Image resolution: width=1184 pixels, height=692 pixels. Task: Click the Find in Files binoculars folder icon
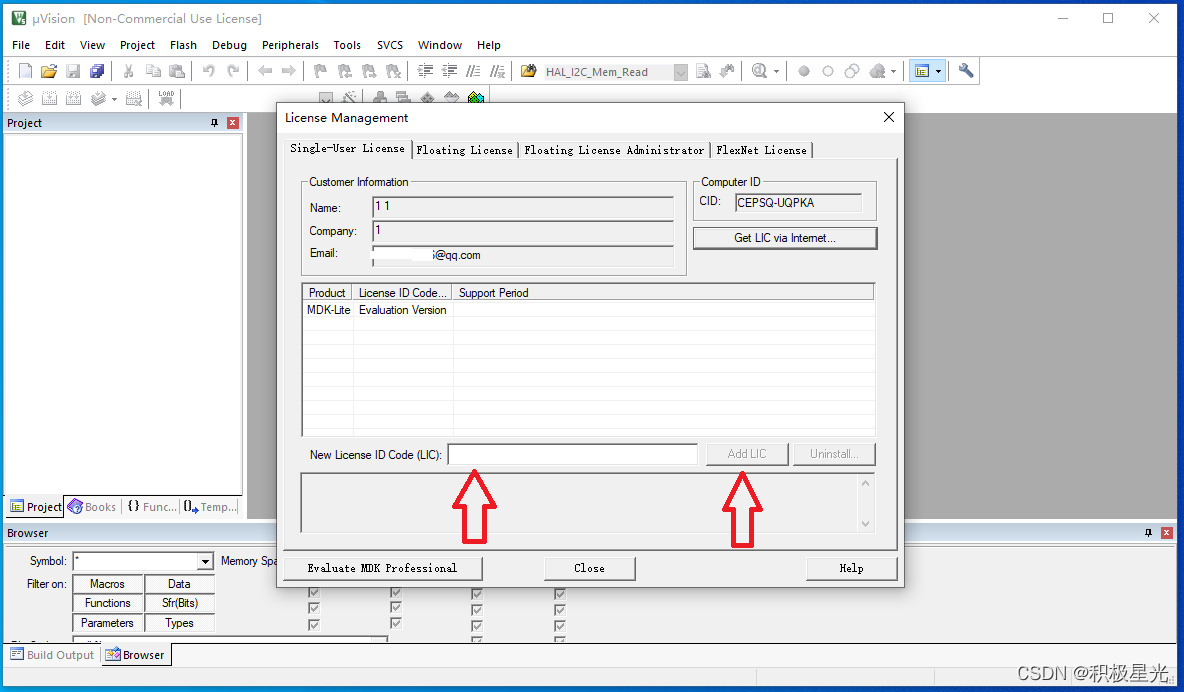coord(529,71)
